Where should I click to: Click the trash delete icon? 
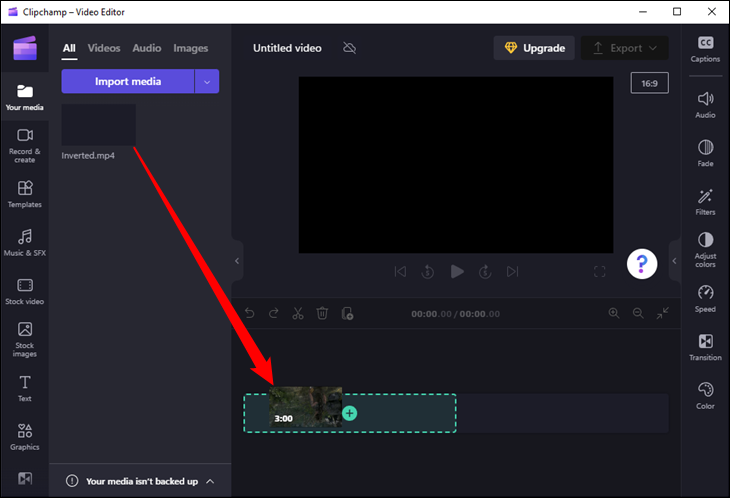click(x=322, y=313)
